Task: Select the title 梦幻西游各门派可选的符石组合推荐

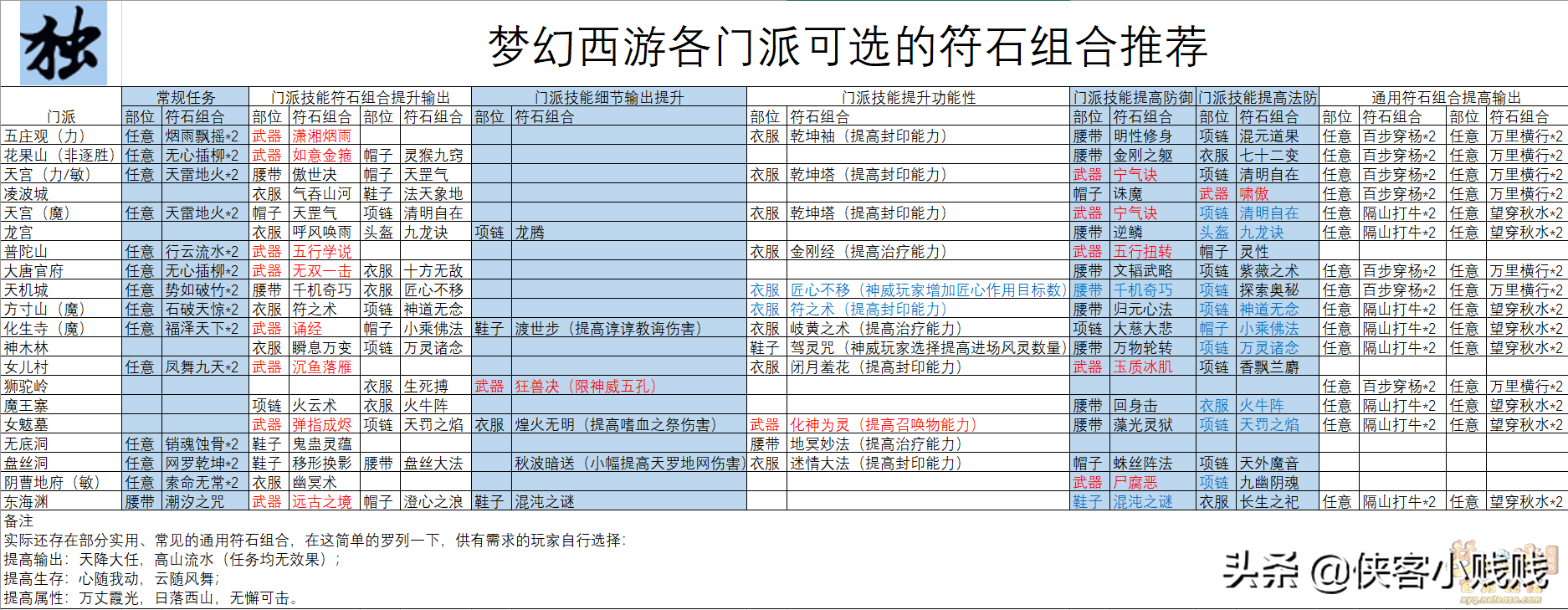Action: pos(848,46)
